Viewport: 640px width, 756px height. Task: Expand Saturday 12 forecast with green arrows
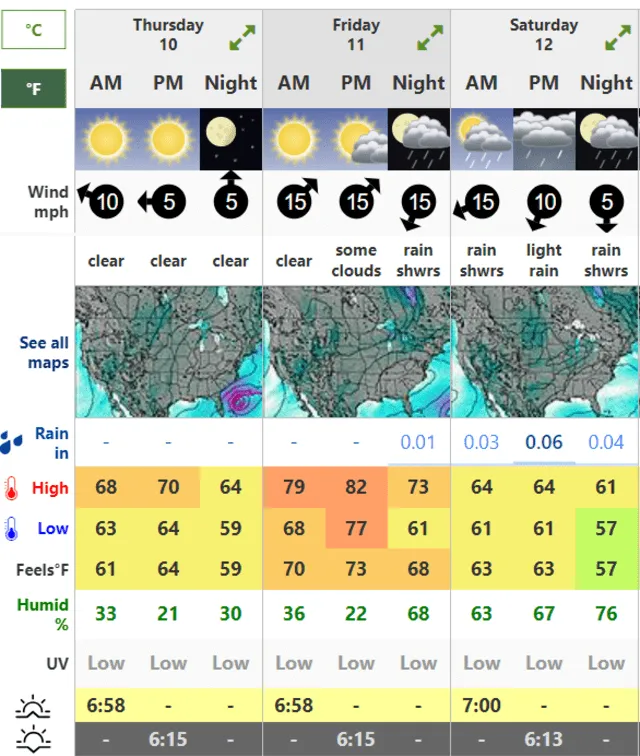618,39
